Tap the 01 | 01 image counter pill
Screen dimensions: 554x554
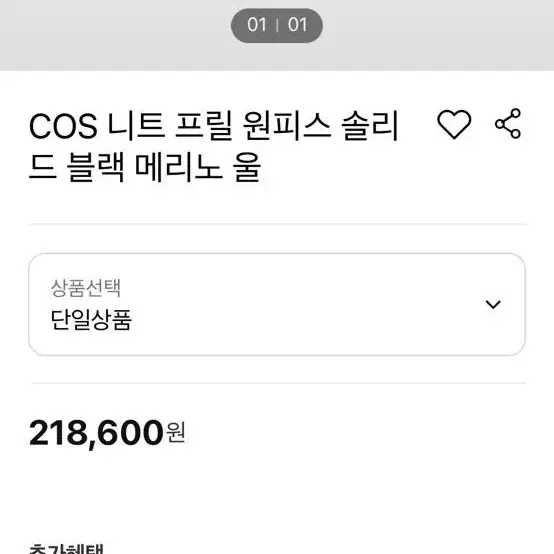click(x=277, y=25)
